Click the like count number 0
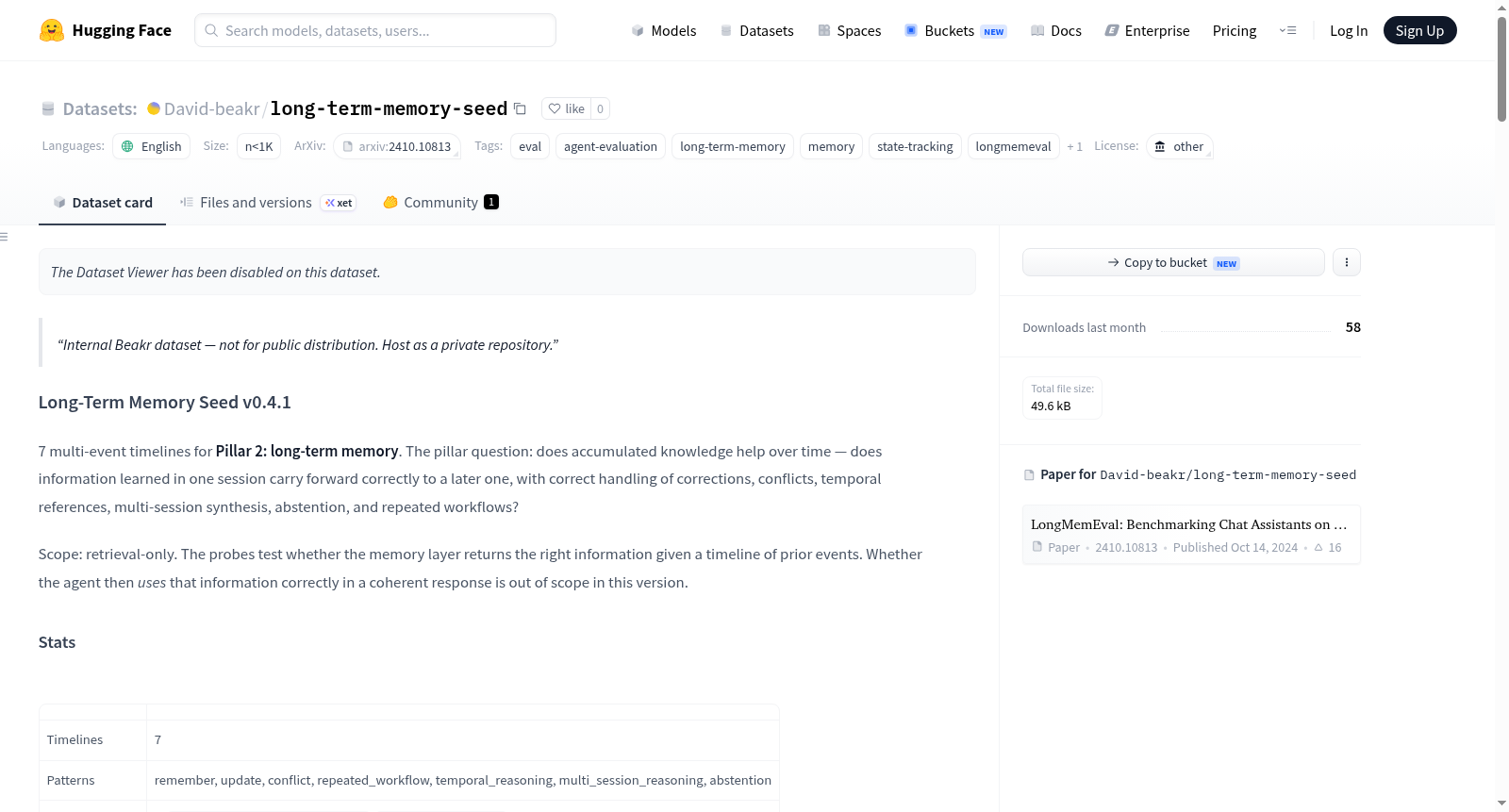The height and width of the screenshot is (812, 1509). coord(600,108)
